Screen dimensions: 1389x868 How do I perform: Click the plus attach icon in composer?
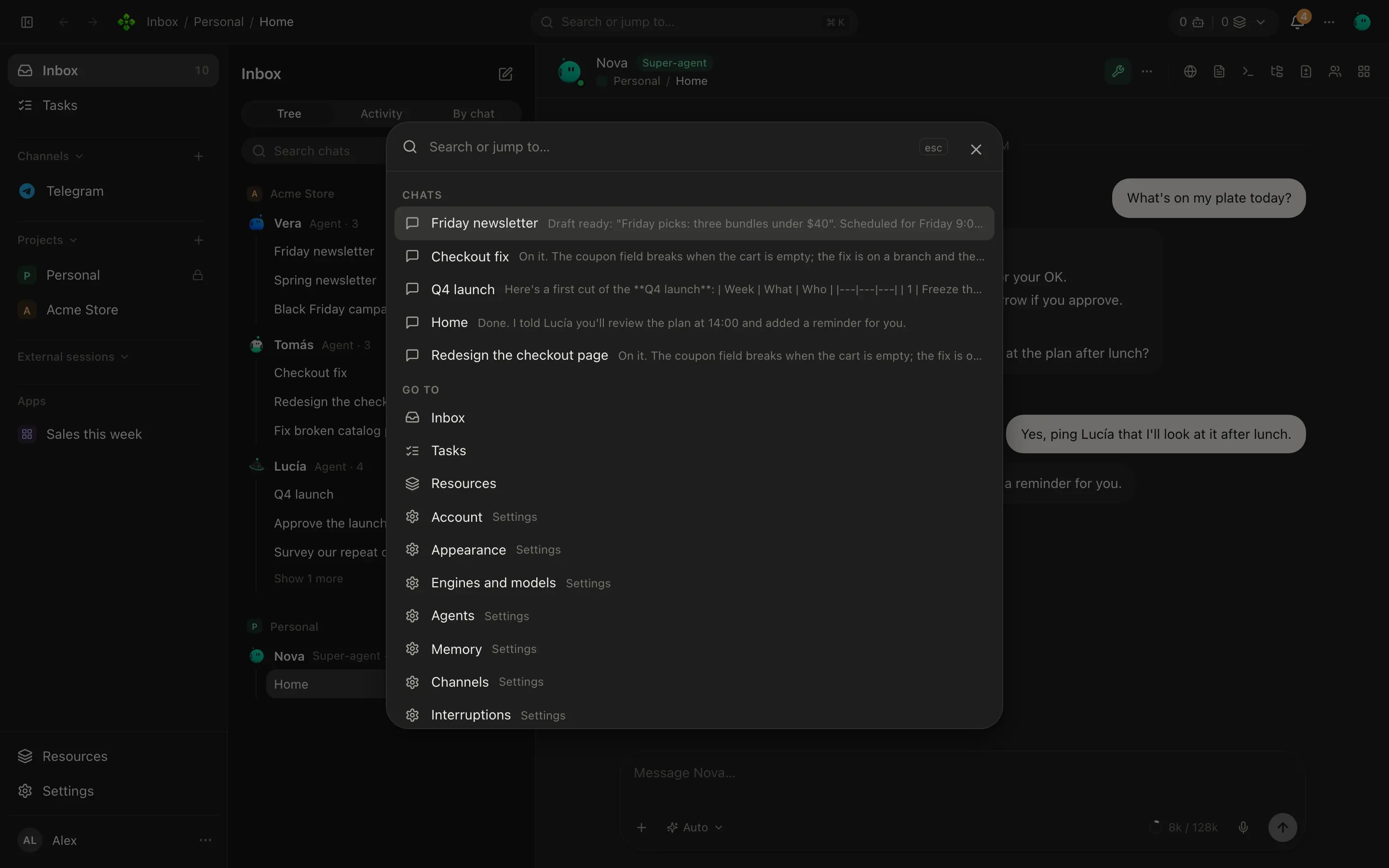[x=641, y=827]
